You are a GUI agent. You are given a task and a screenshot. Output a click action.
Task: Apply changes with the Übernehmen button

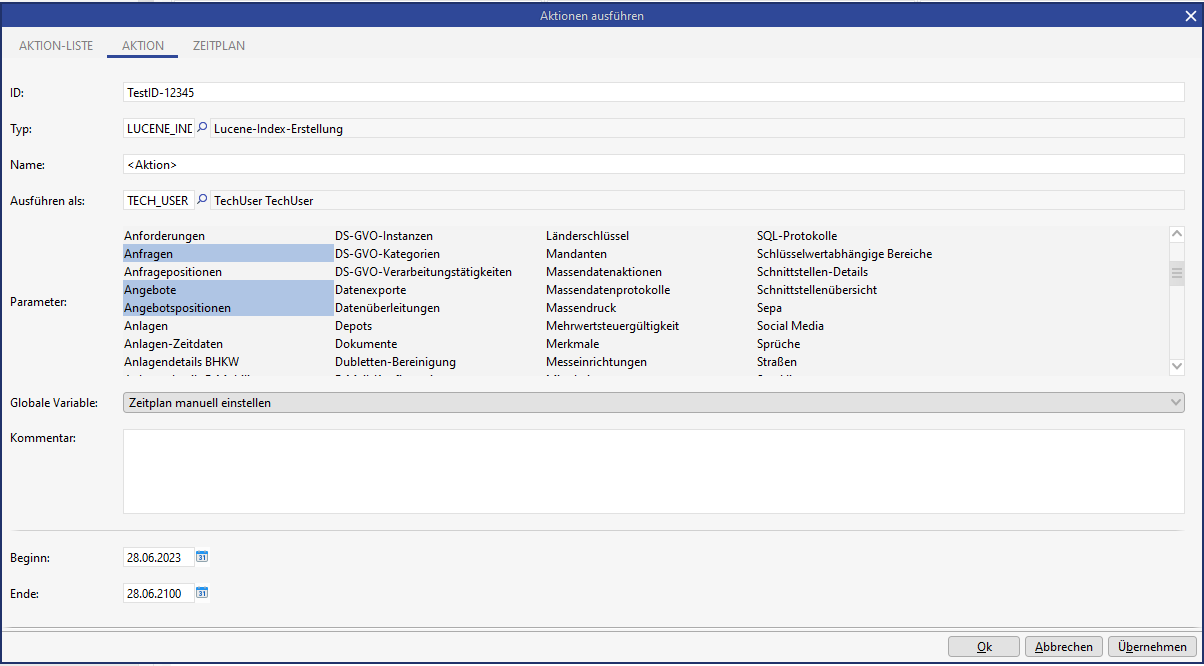[x=1153, y=647]
